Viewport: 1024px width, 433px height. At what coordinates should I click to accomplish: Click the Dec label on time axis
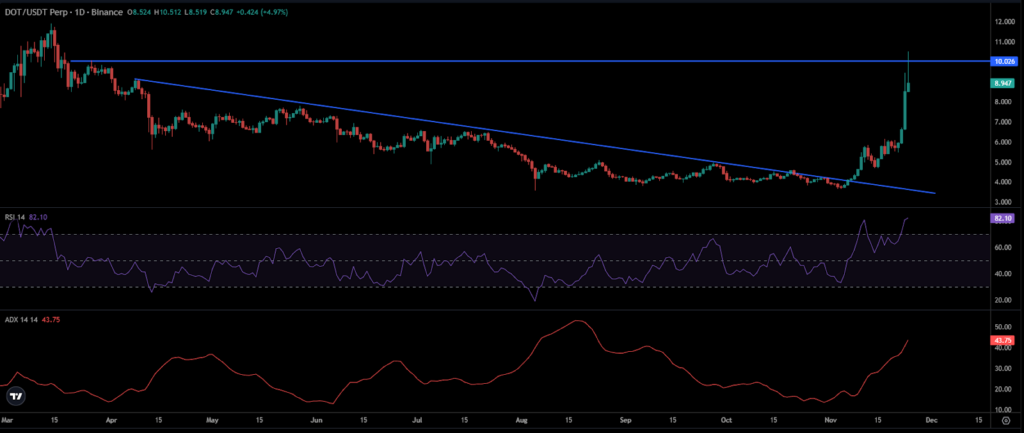932,419
